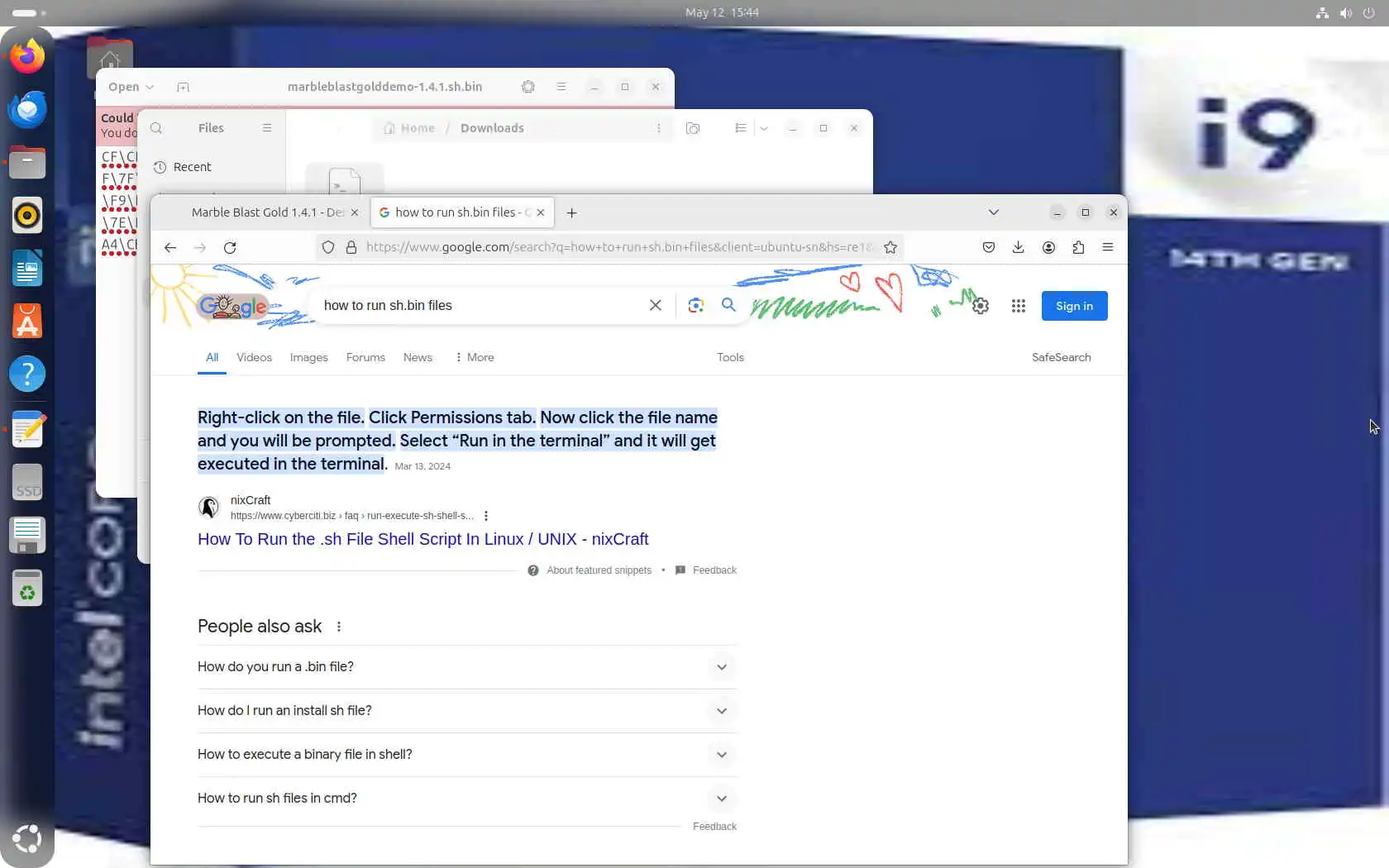This screenshot has width=1389, height=868.
Task: Open the nixCraft result options menu
Action: click(x=486, y=516)
